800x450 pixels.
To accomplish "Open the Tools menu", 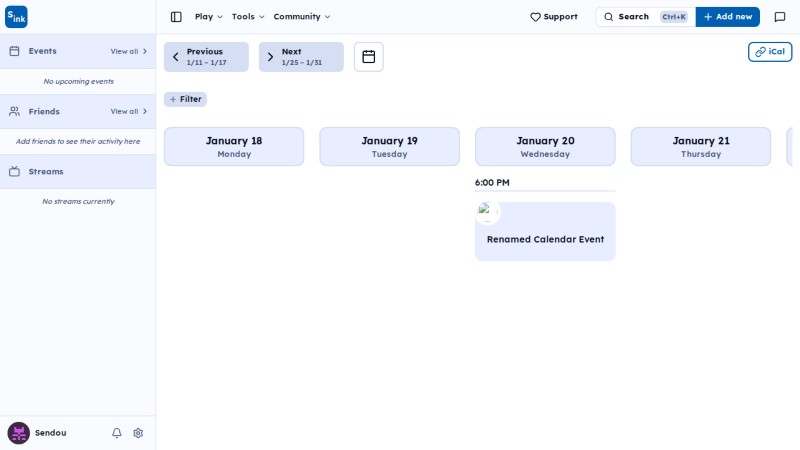I will pos(248,17).
